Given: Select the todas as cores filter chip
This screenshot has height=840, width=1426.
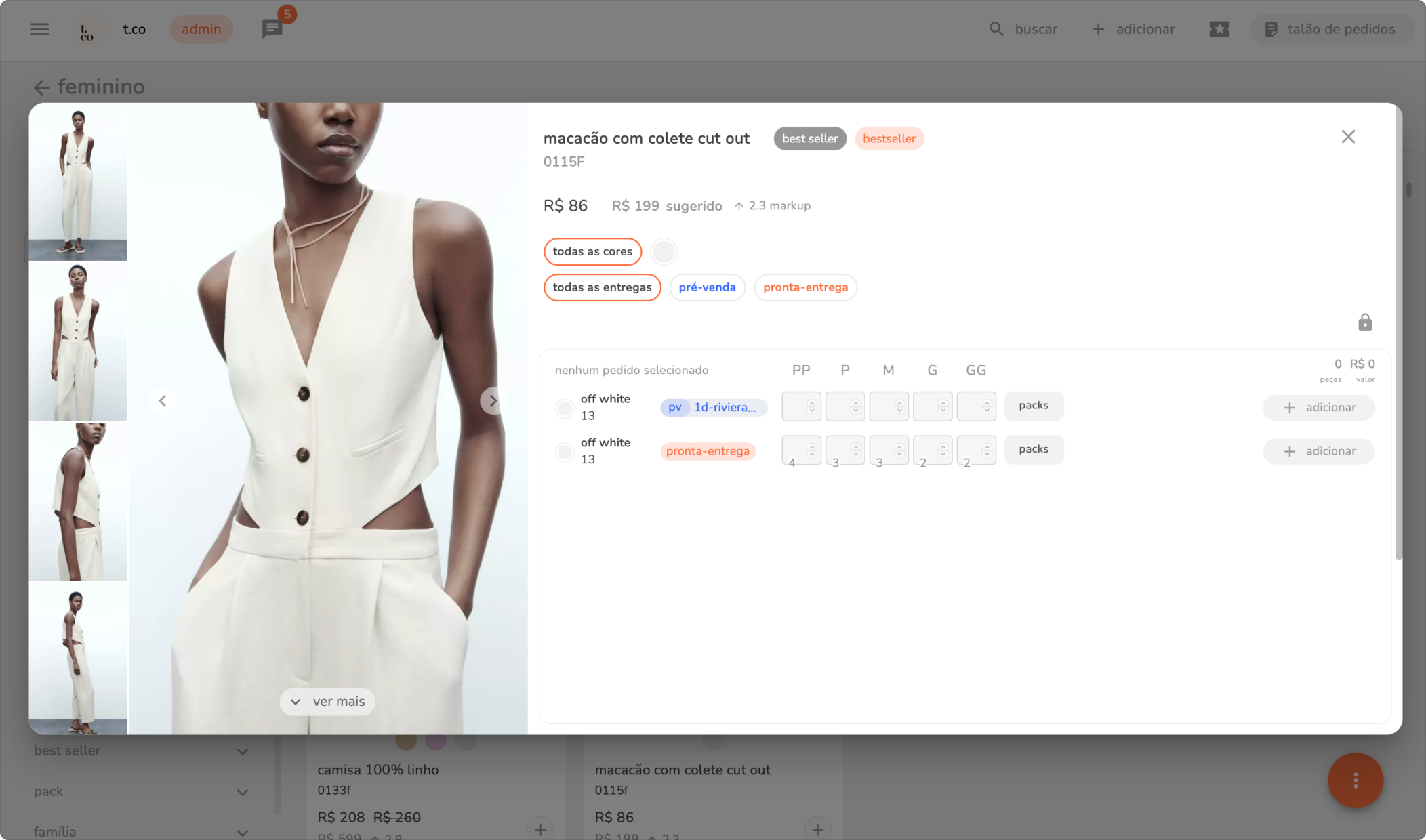Looking at the screenshot, I should [592, 251].
